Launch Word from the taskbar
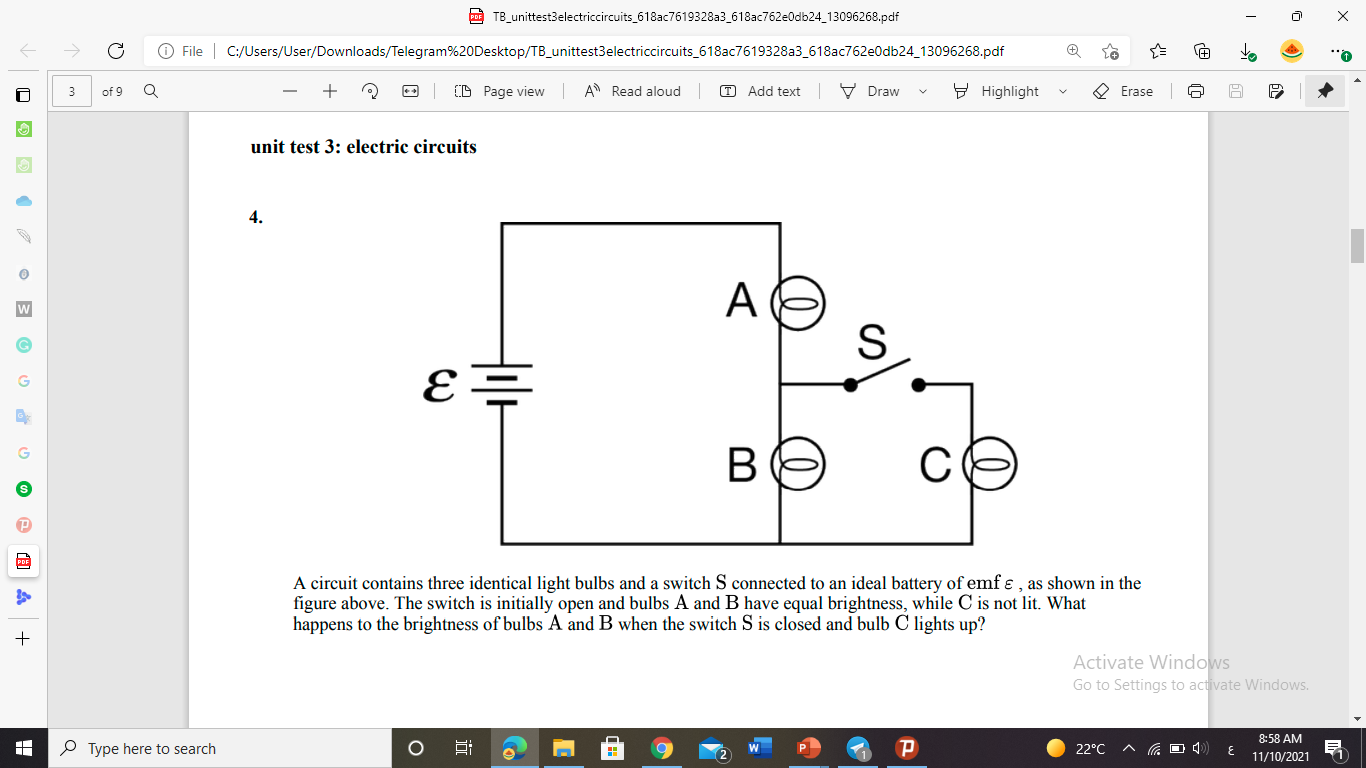The image size is (1366, 768). coord(759,748)
